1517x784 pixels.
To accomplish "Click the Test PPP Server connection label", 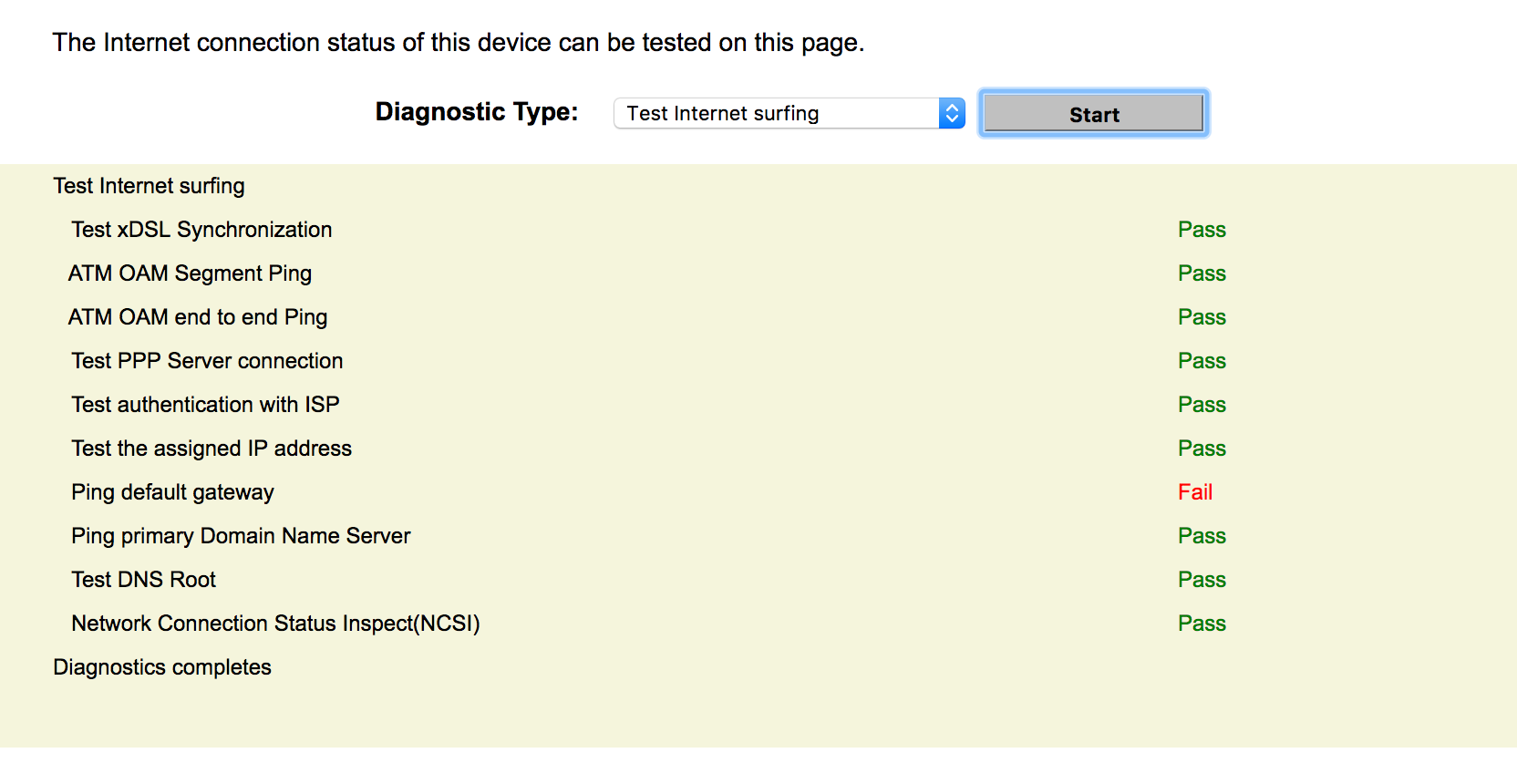I will point(207,361).
